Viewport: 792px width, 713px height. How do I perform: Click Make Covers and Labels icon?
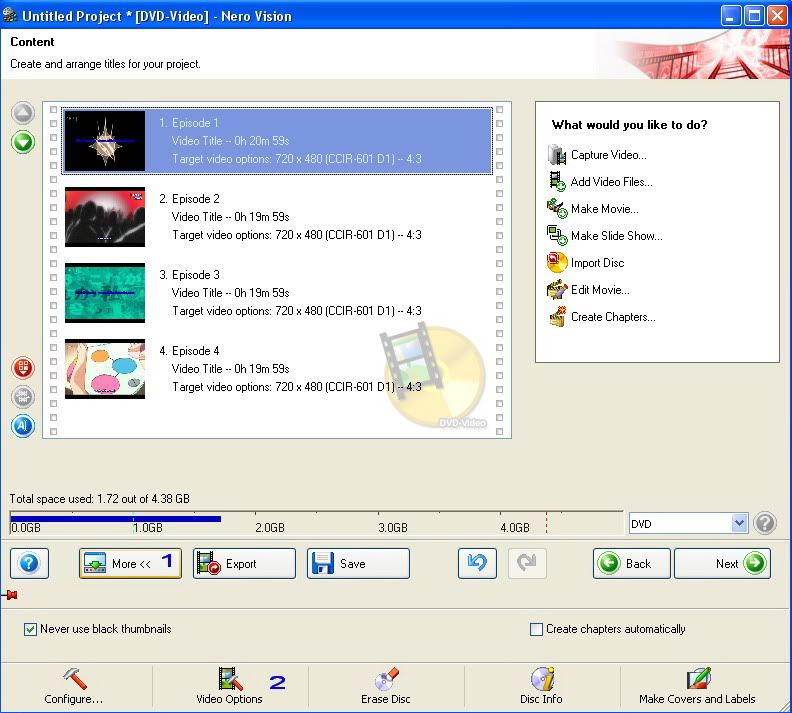pos(699,679)
